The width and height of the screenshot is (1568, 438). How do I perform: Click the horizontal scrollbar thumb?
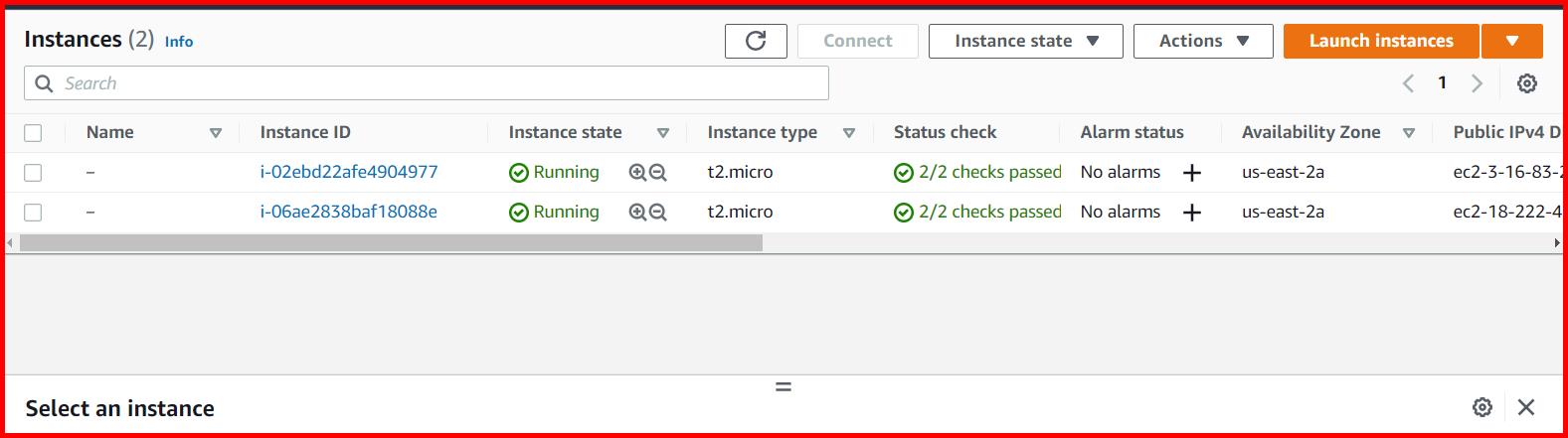coord(391,242)
